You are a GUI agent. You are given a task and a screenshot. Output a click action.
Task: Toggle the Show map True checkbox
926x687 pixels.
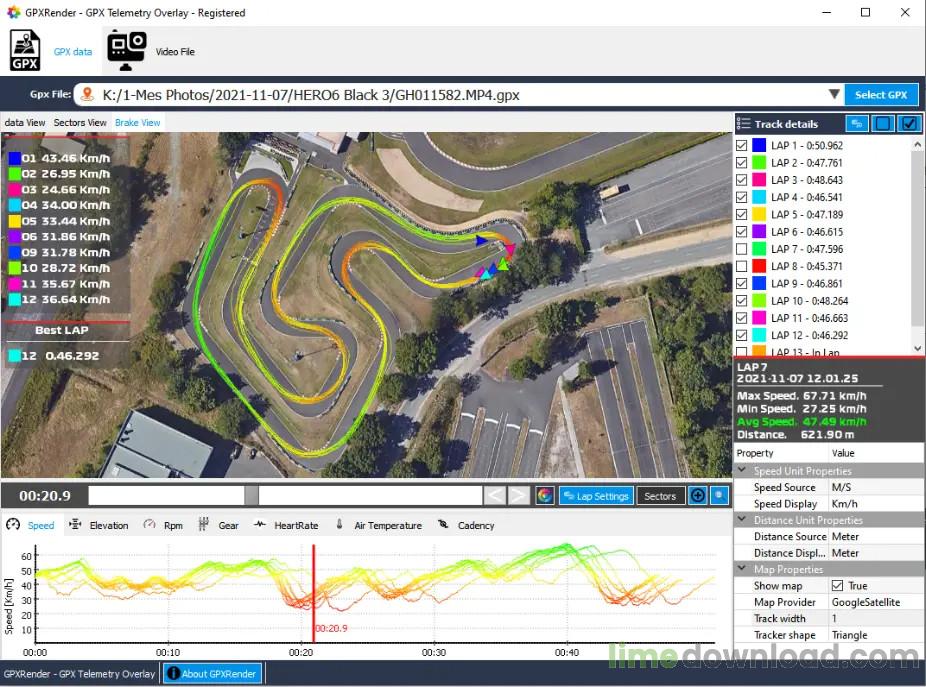[x=837, y=586]
